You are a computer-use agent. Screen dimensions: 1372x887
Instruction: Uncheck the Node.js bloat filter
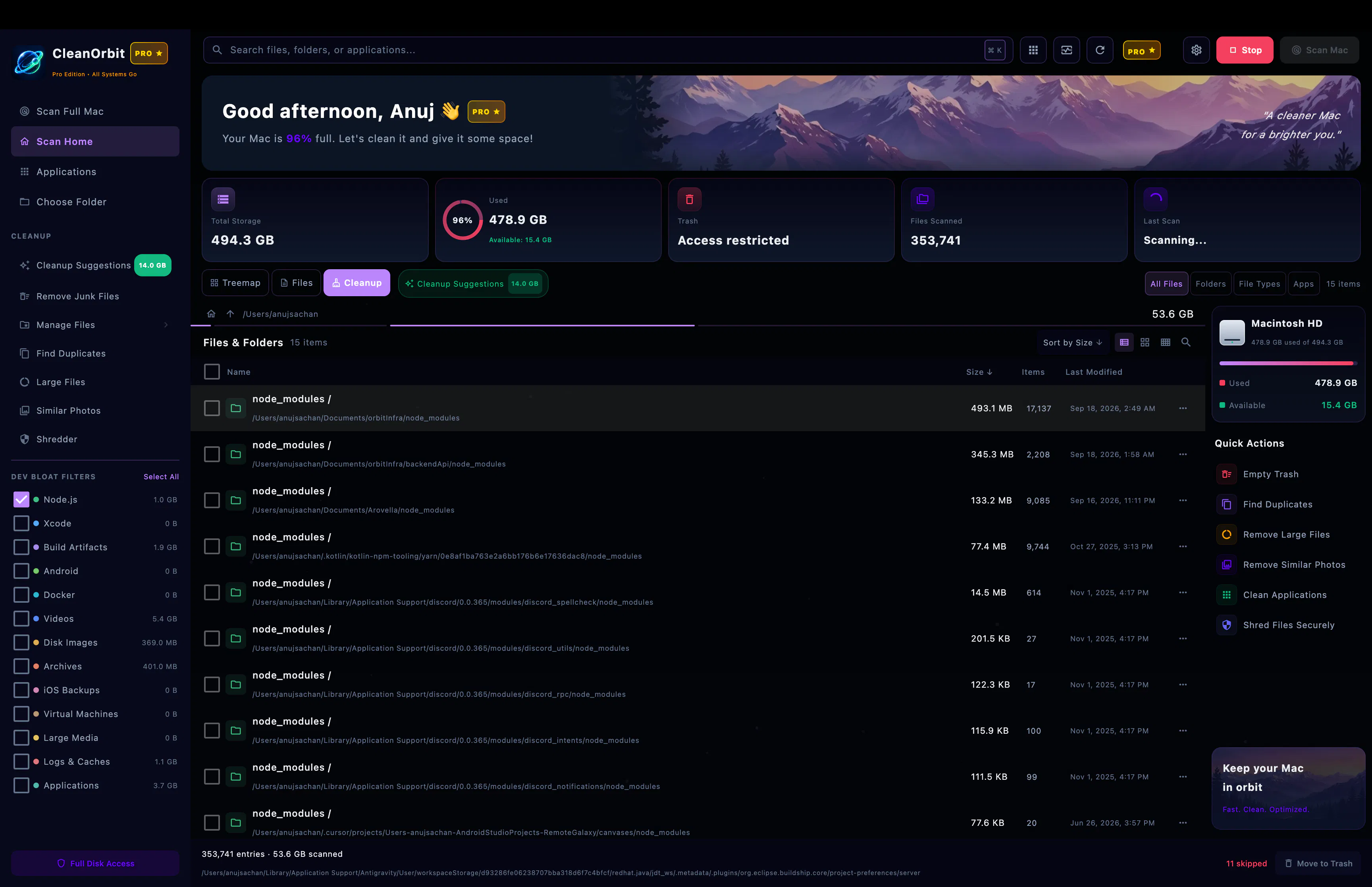(x=21, y=499)
